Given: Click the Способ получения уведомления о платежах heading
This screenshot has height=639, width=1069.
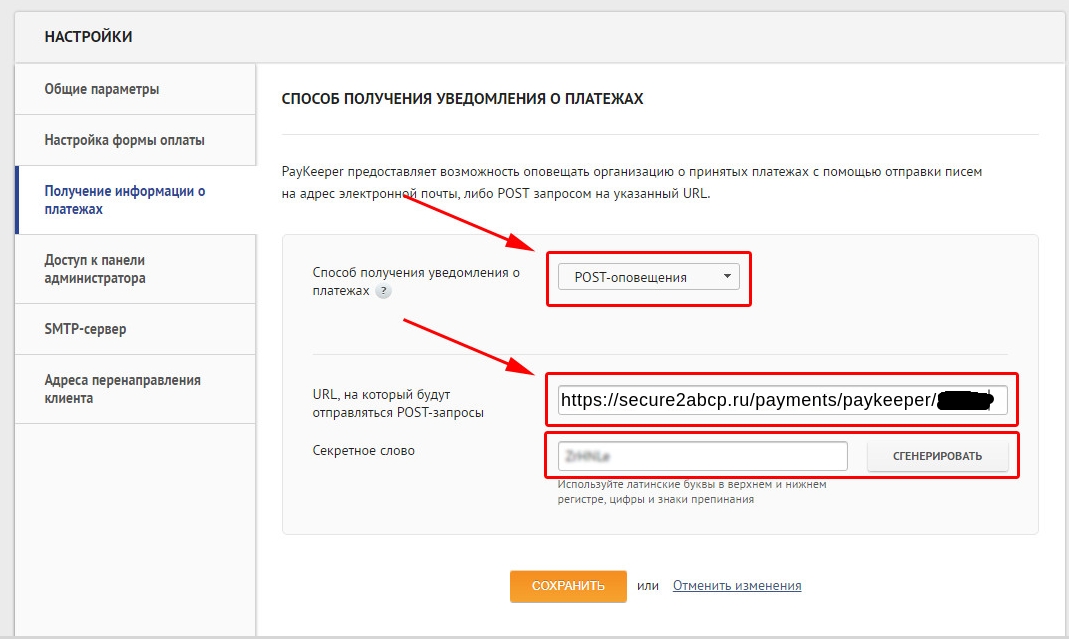Looking at the screenshot, I should click(462, 99).
